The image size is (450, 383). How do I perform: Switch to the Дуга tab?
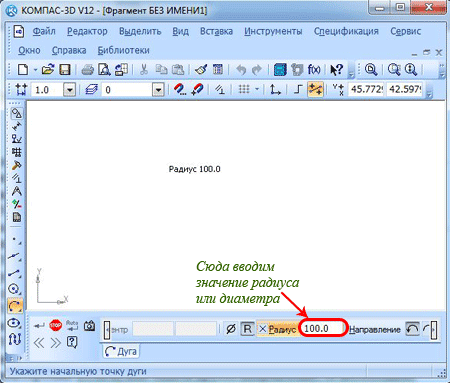pyautogui.click(x=121, y=351)
